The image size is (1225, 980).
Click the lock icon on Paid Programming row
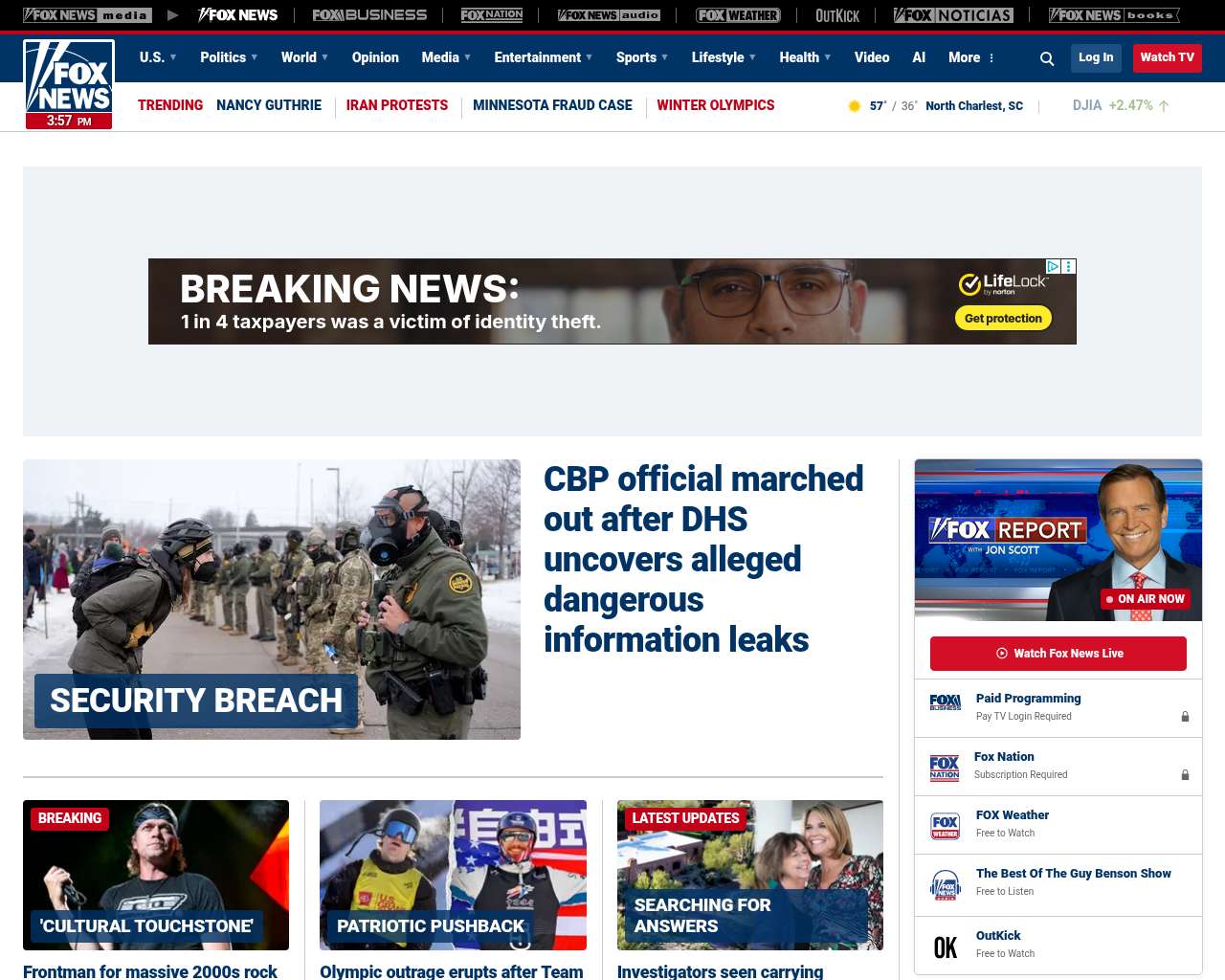[x=1185, y=717]
